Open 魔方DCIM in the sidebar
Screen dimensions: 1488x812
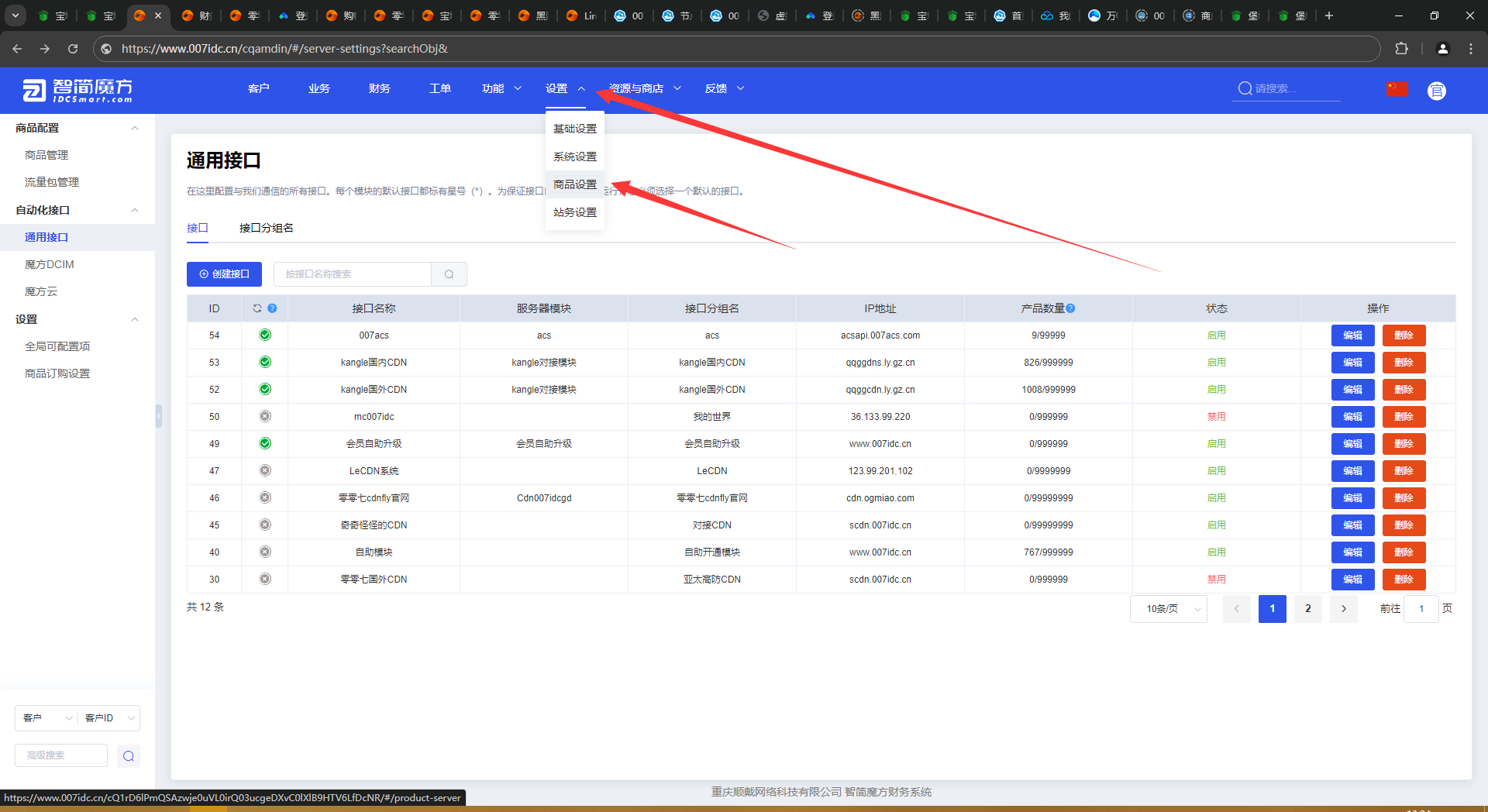click(x=50, y=264)
